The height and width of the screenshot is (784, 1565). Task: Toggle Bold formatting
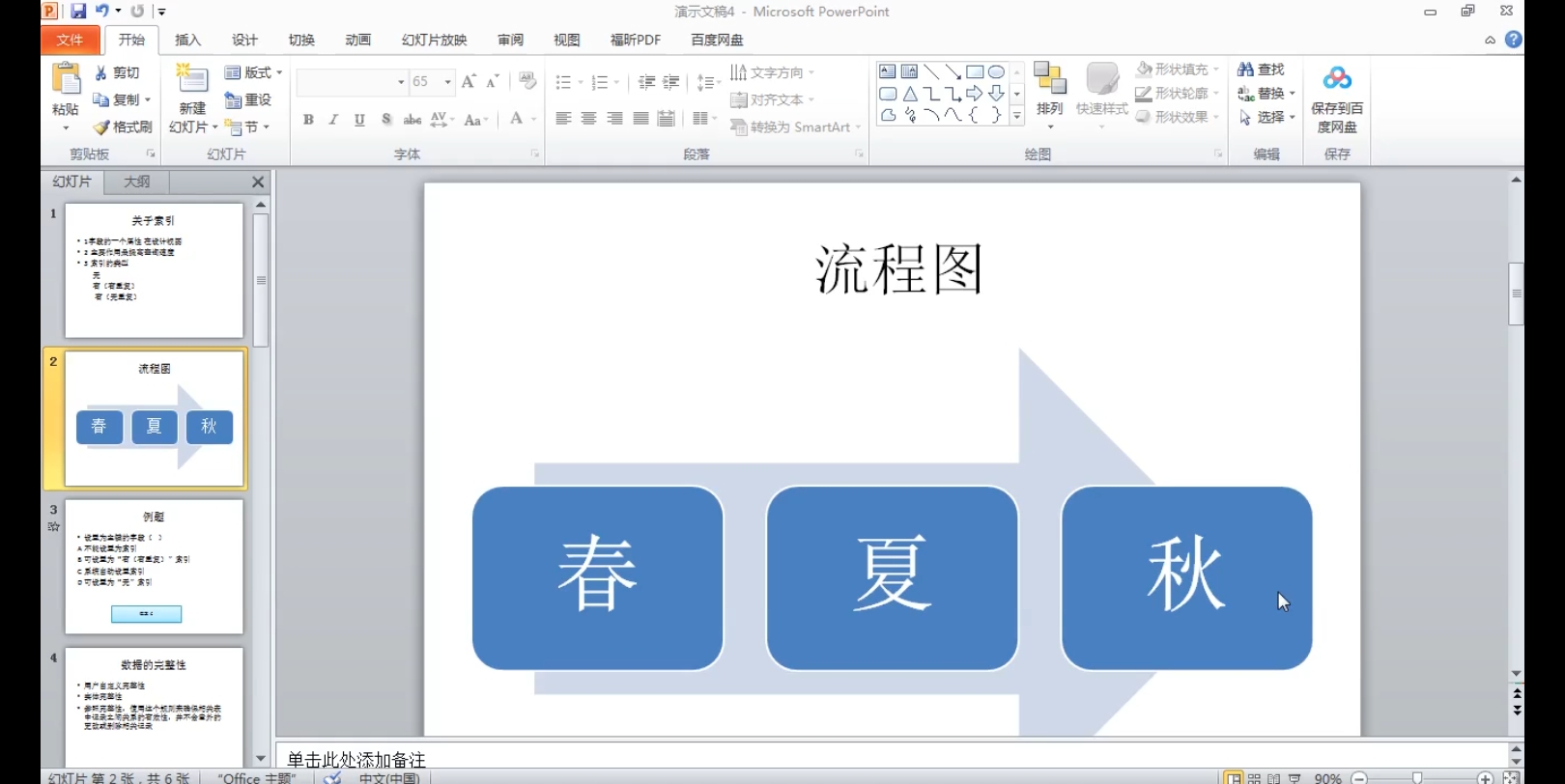click(308, 120)
